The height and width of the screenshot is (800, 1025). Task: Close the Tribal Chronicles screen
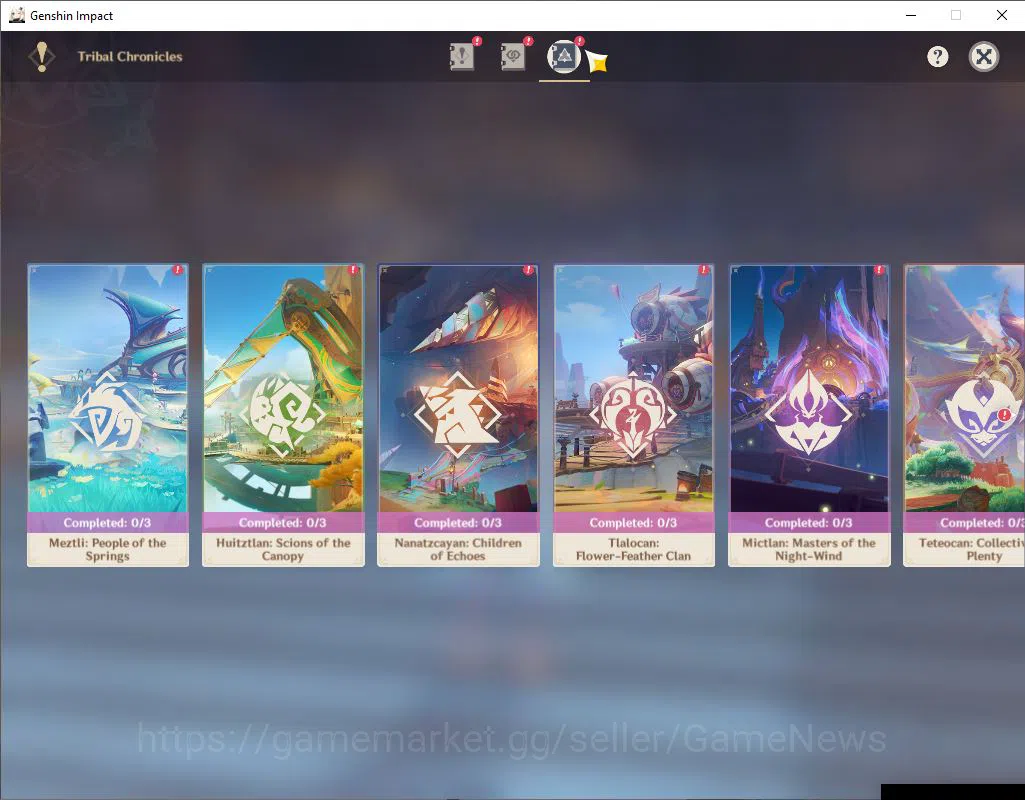pyautogui.click(x=984, y=57)
